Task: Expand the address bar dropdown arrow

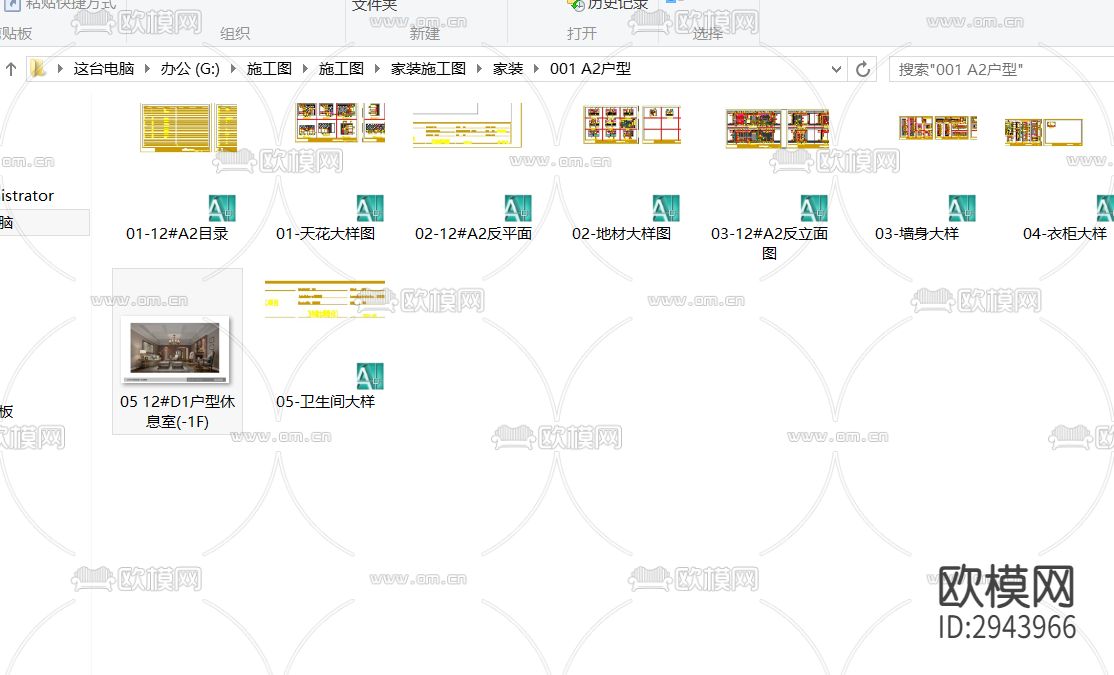Action: point(836,68)
